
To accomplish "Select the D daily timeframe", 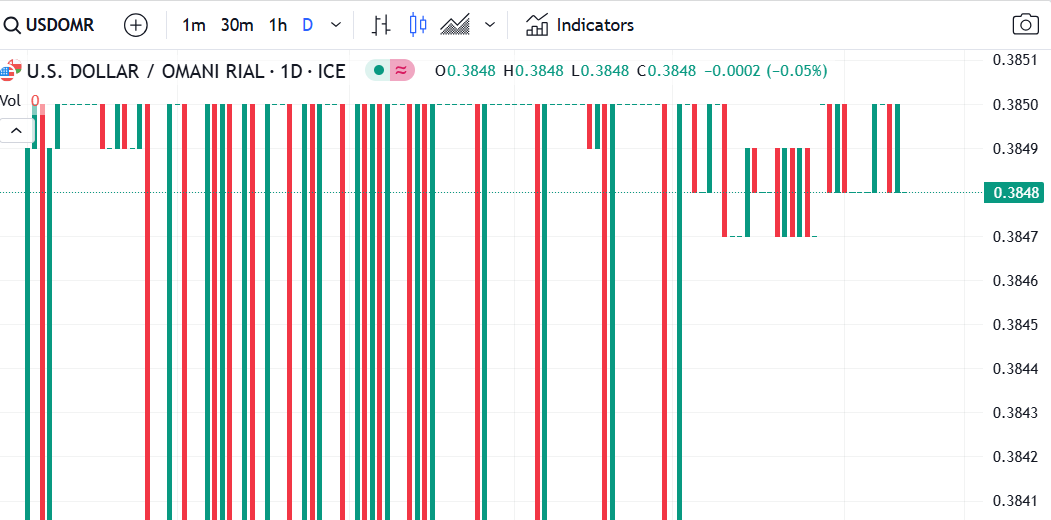I will click(308, 25).
